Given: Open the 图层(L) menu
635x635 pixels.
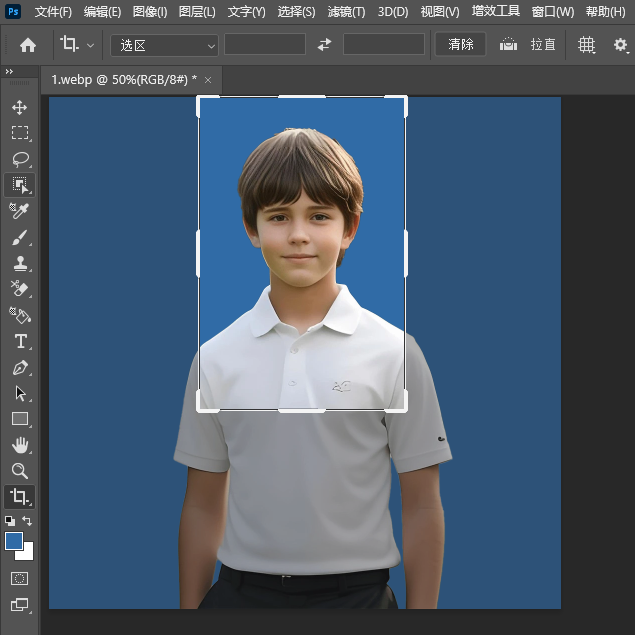Looking at the screenshot, I should pyautogui.click(x=198, y=12).
